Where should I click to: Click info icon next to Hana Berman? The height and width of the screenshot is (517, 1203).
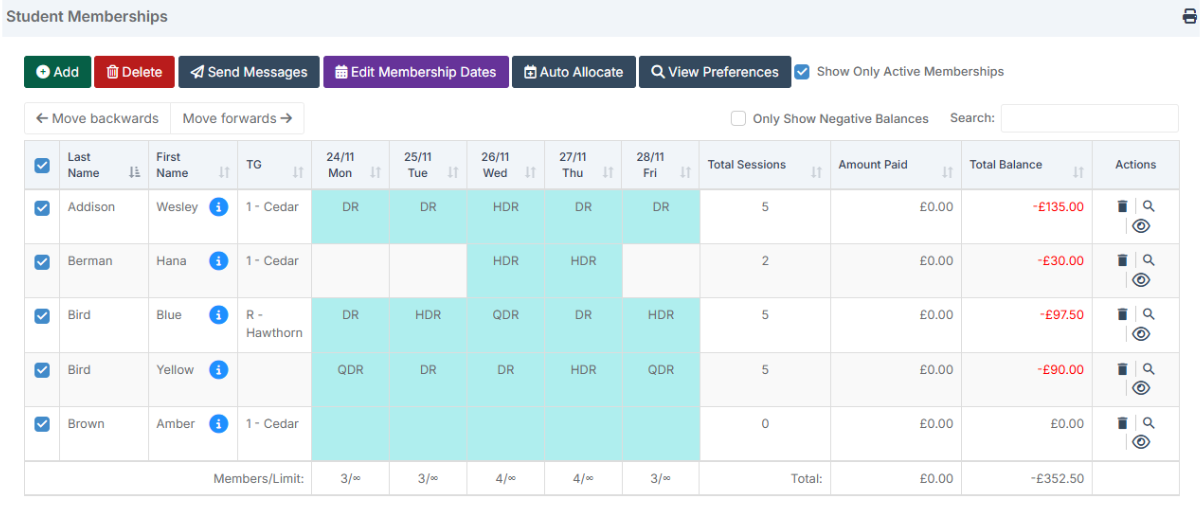[x=219, y=261]
